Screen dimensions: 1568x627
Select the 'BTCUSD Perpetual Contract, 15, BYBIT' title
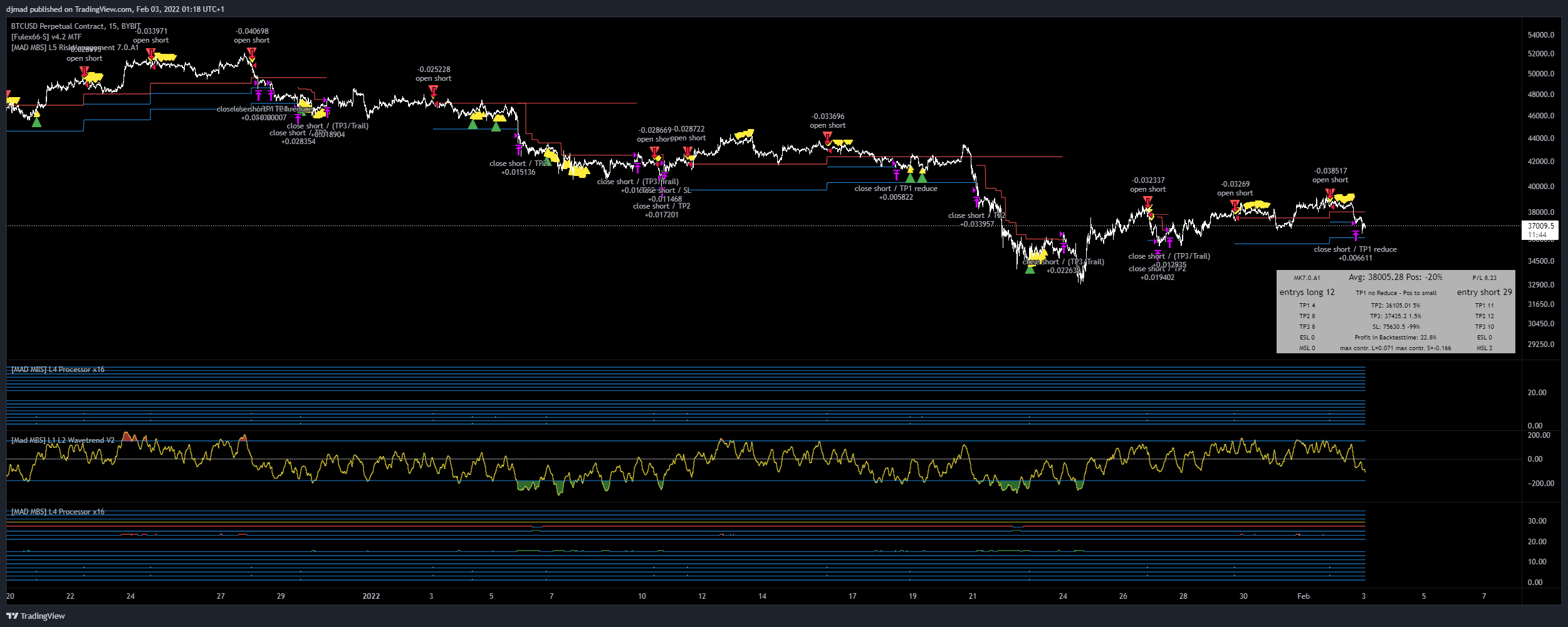click(x=76, y=26)
